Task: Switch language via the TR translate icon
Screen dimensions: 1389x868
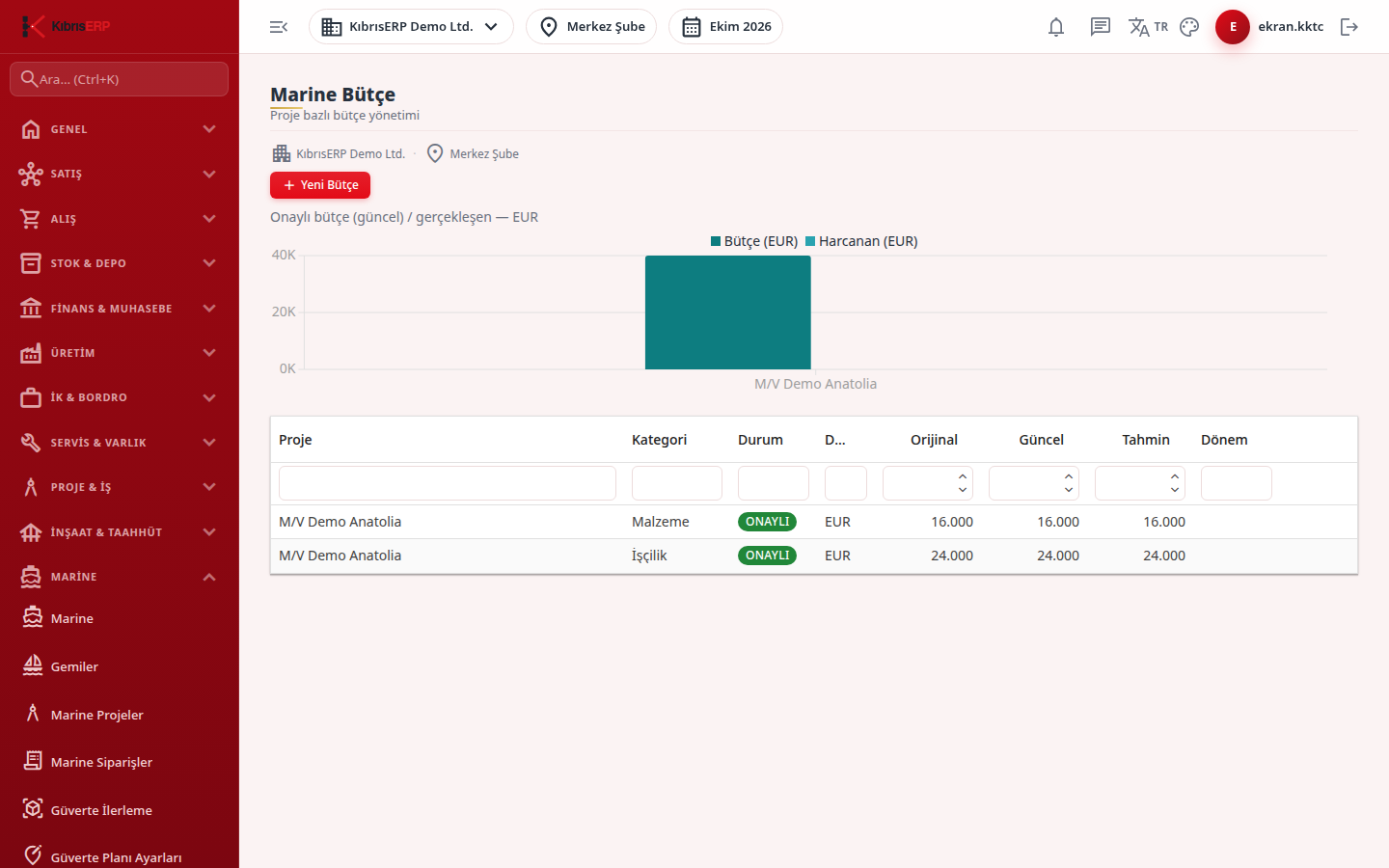Action: click(1148, 27)
